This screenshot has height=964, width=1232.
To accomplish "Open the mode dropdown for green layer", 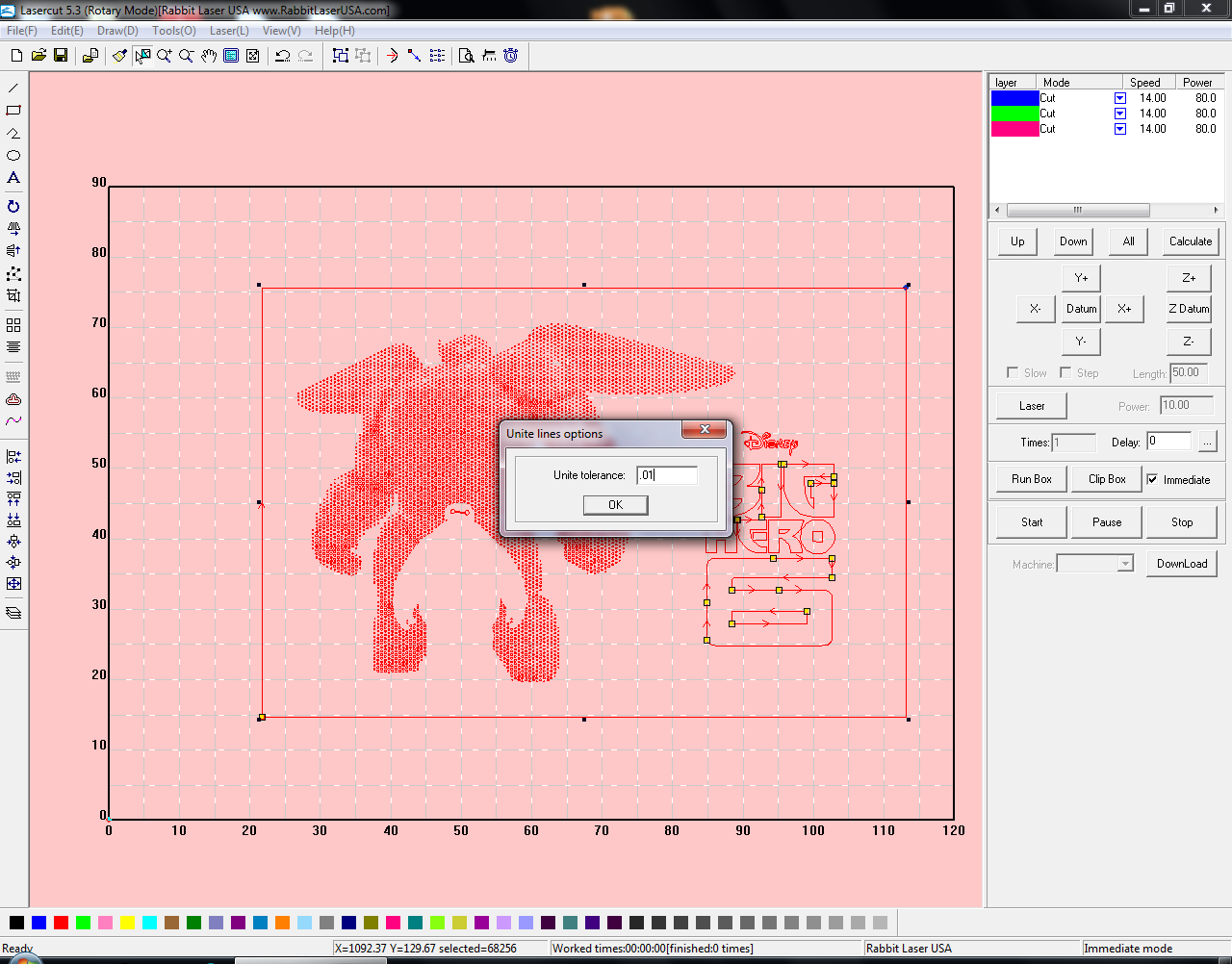I will tap(1120, 114).
